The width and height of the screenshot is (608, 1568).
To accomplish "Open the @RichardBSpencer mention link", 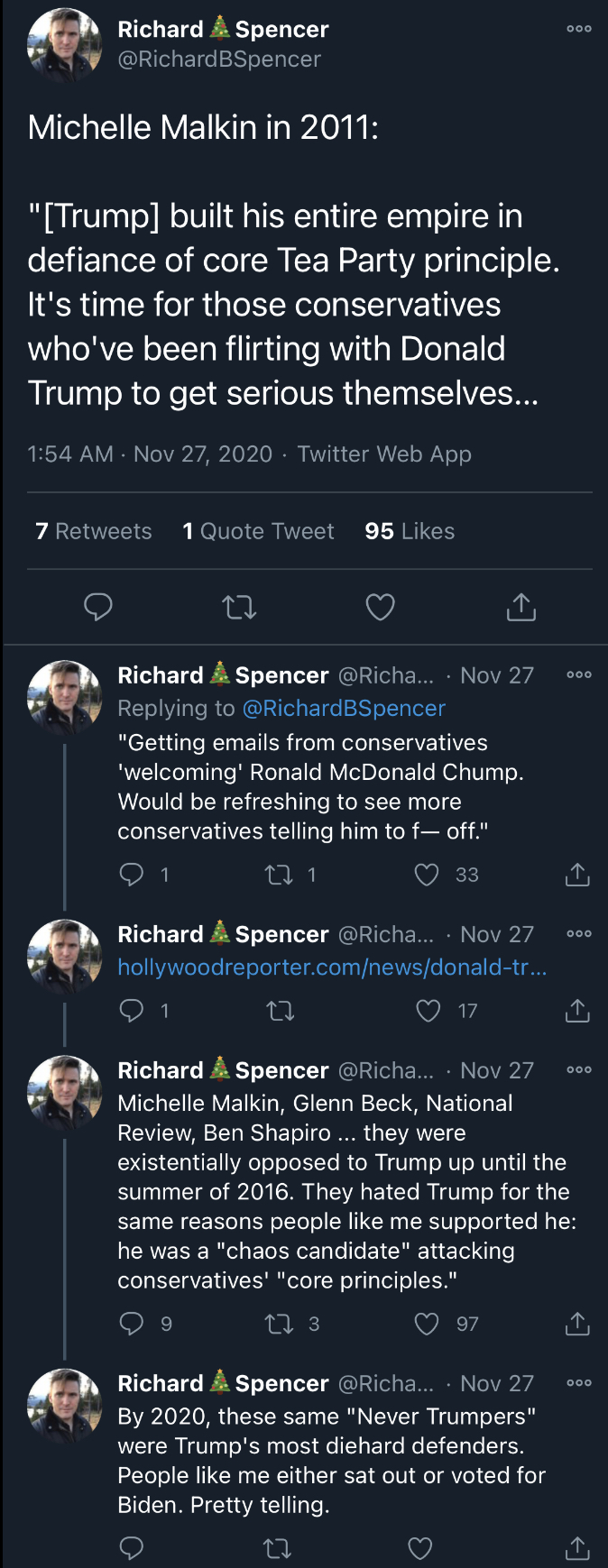I will 344,708.
